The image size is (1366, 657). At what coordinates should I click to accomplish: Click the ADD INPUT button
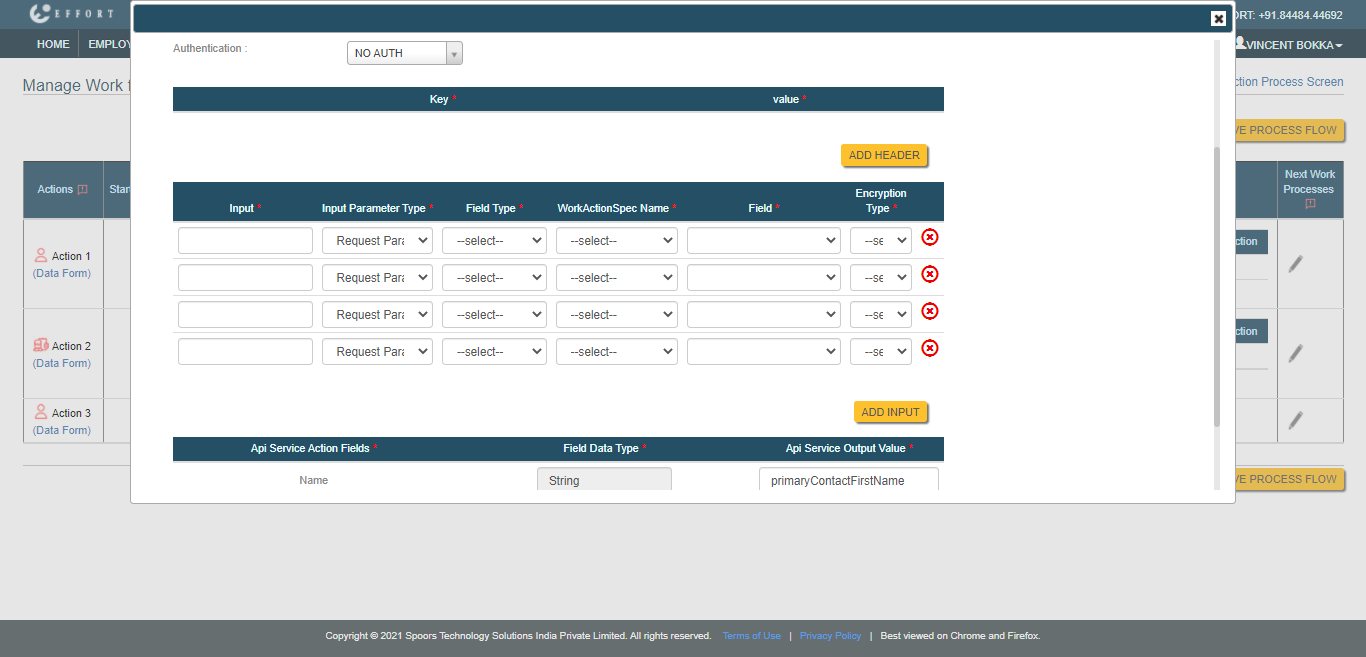pyautogui.click(x=890, y=412)
